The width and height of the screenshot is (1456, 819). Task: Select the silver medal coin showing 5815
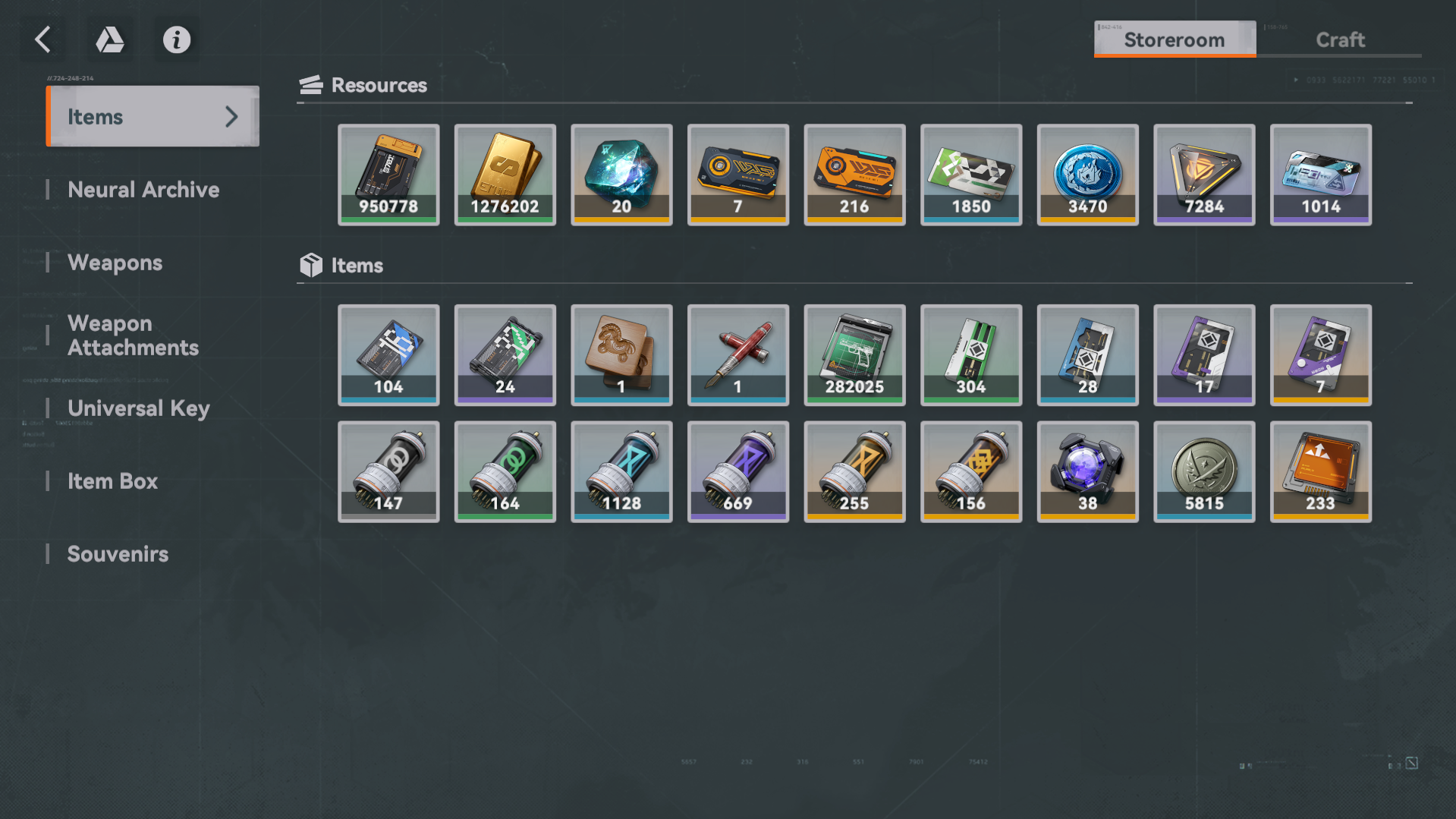pyautogui.click(x=1204, y=471)
